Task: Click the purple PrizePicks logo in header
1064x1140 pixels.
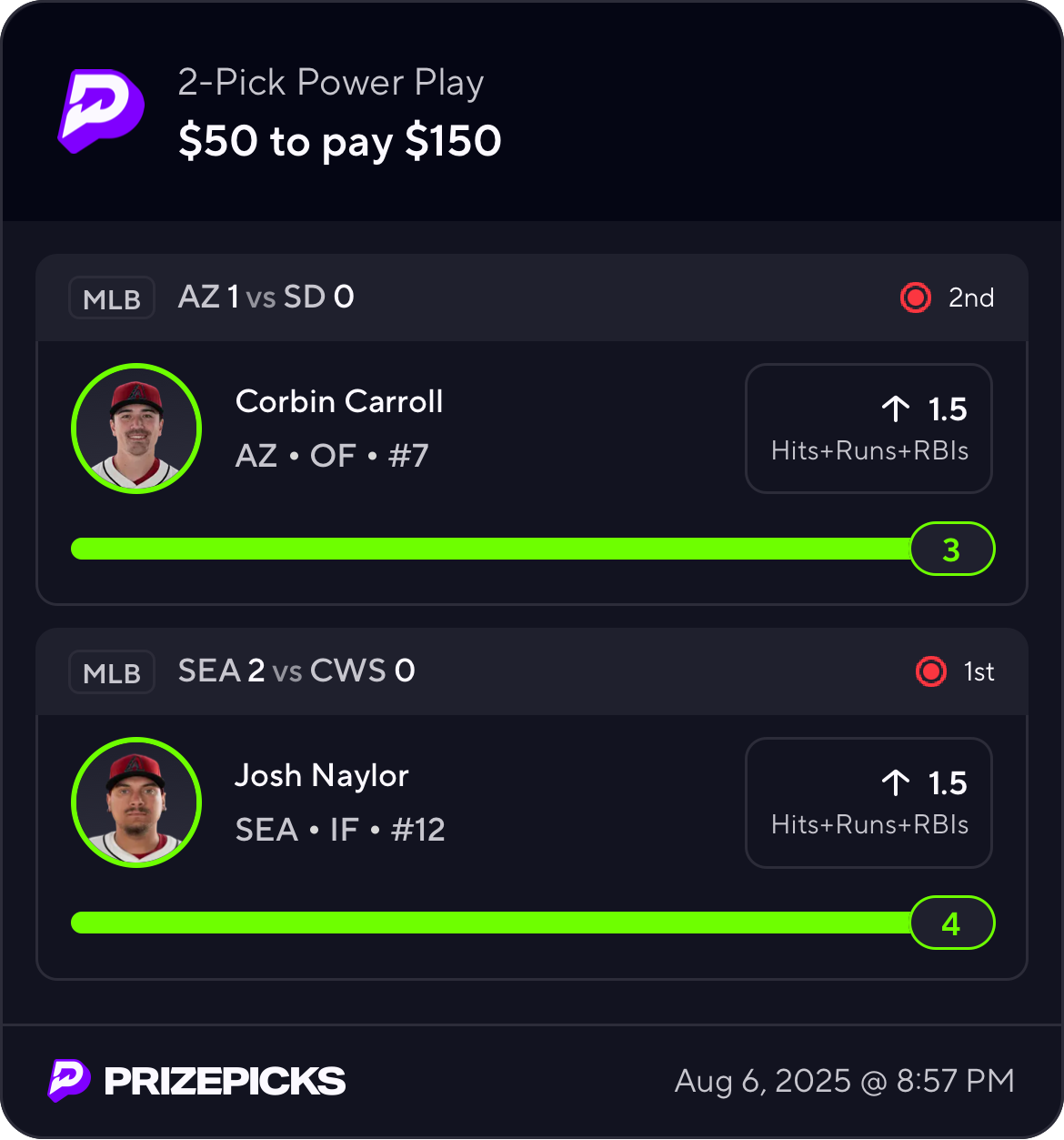Action: tap(101, 111)
